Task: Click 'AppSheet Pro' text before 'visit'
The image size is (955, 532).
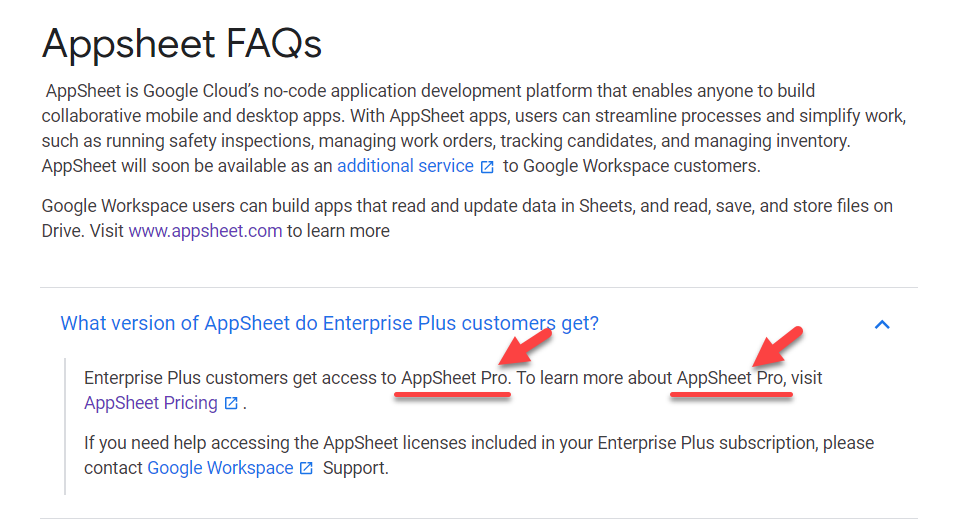Action: point(730,378)
